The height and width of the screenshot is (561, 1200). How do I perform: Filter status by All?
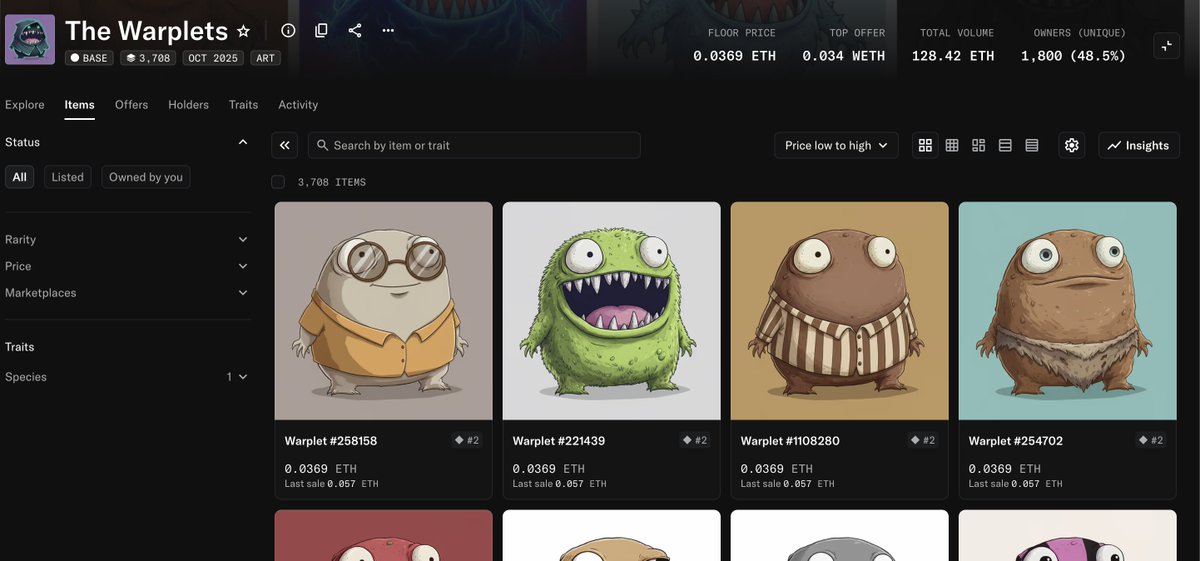coord(20,177)
